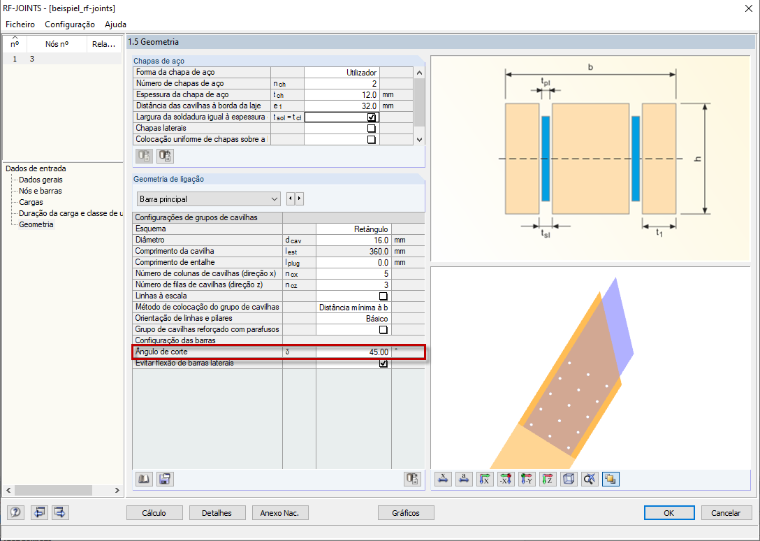Click the Forma da chapa de aço Utilizador cell

pyautogui.click(x=342, y=72)
